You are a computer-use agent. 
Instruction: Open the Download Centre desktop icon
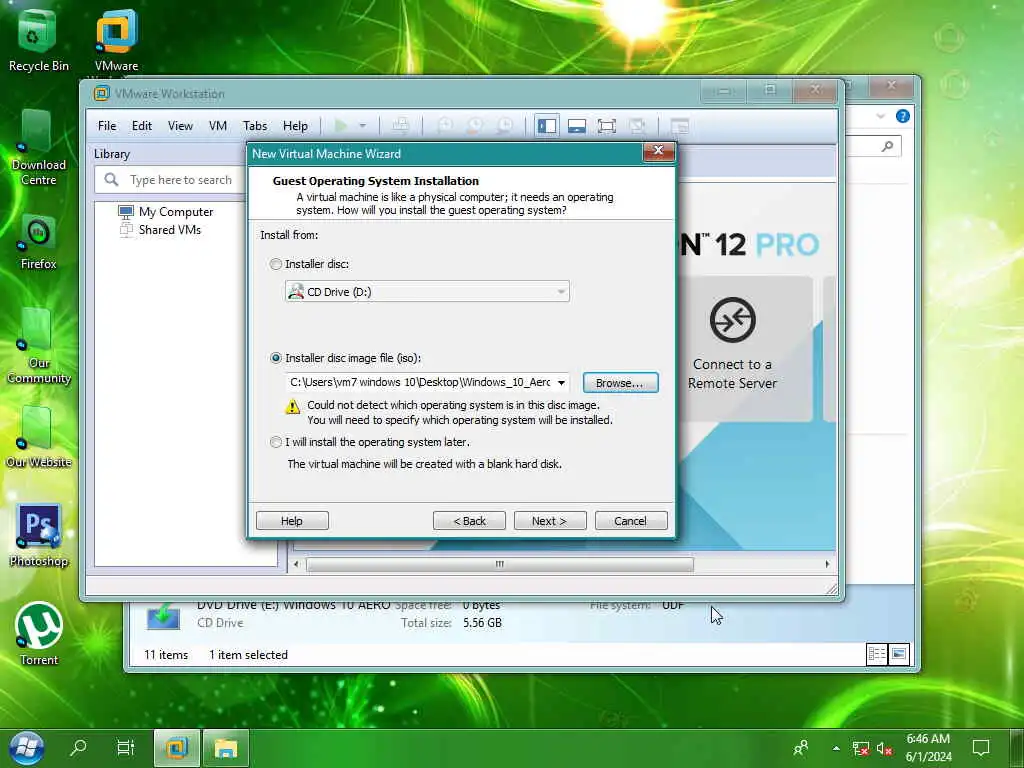[x=38, y=148]
